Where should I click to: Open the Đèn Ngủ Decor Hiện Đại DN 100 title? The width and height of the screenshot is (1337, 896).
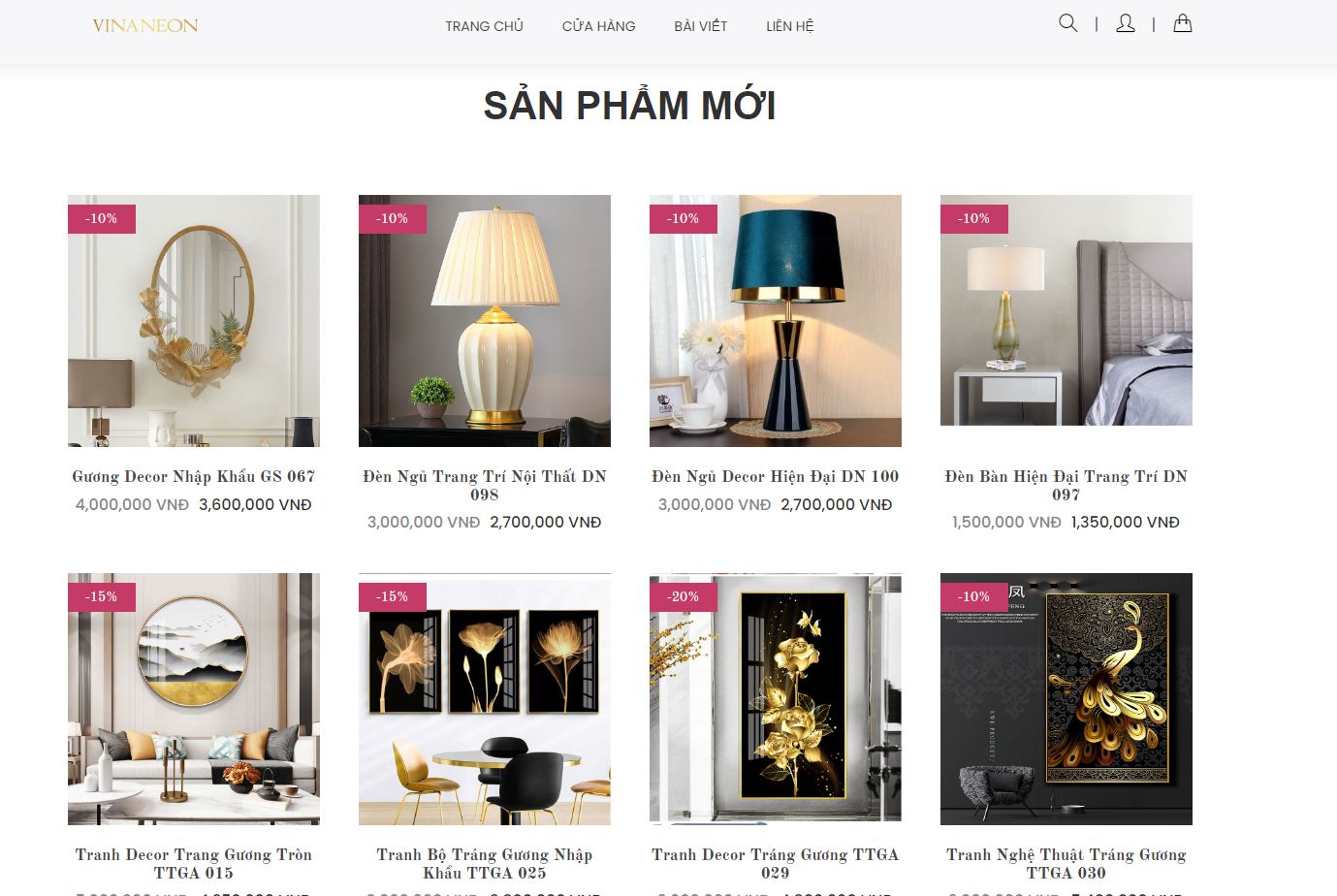(x=776, y=476)
